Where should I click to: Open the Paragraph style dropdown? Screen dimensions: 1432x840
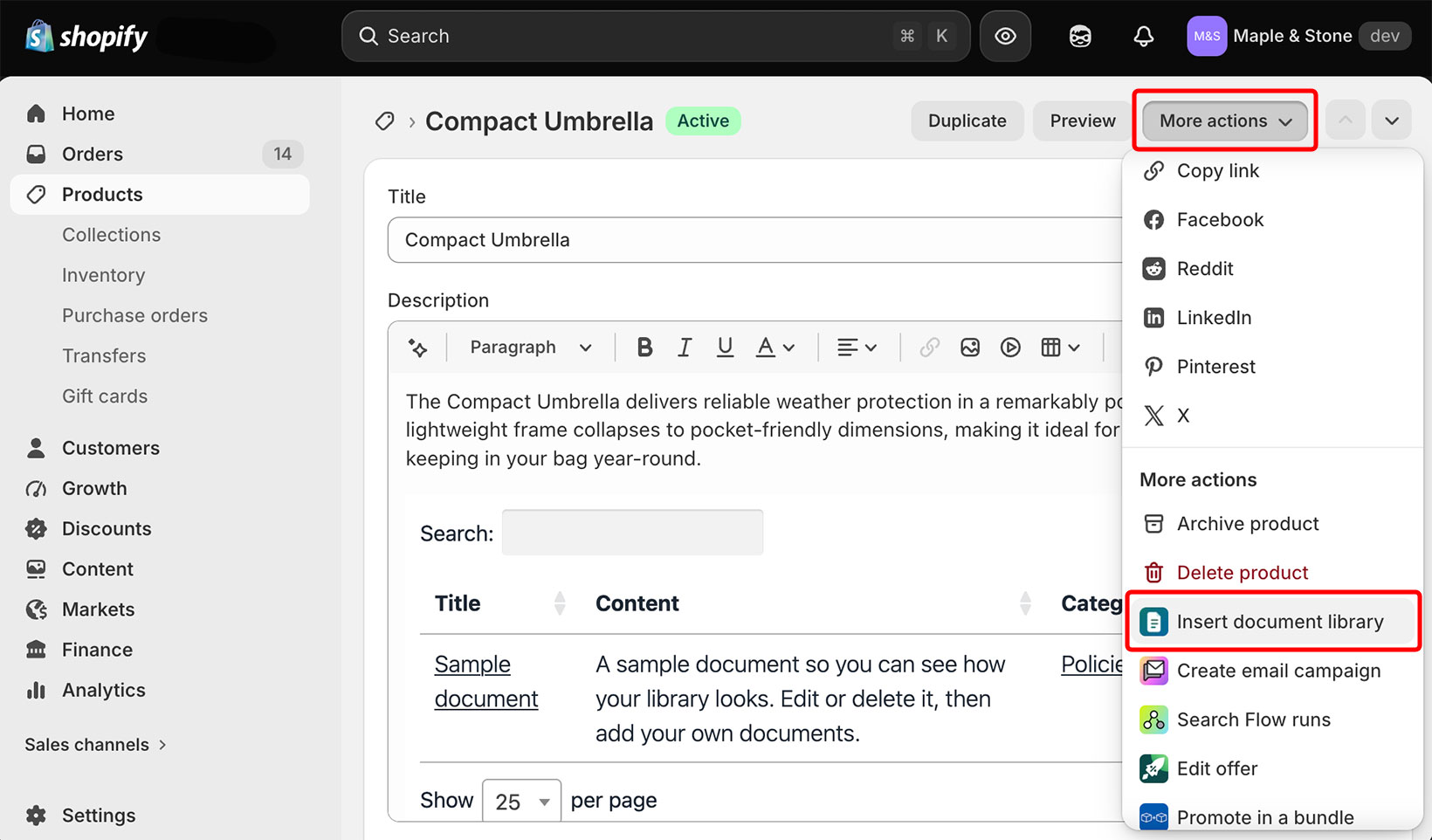[x=531, y=348]
